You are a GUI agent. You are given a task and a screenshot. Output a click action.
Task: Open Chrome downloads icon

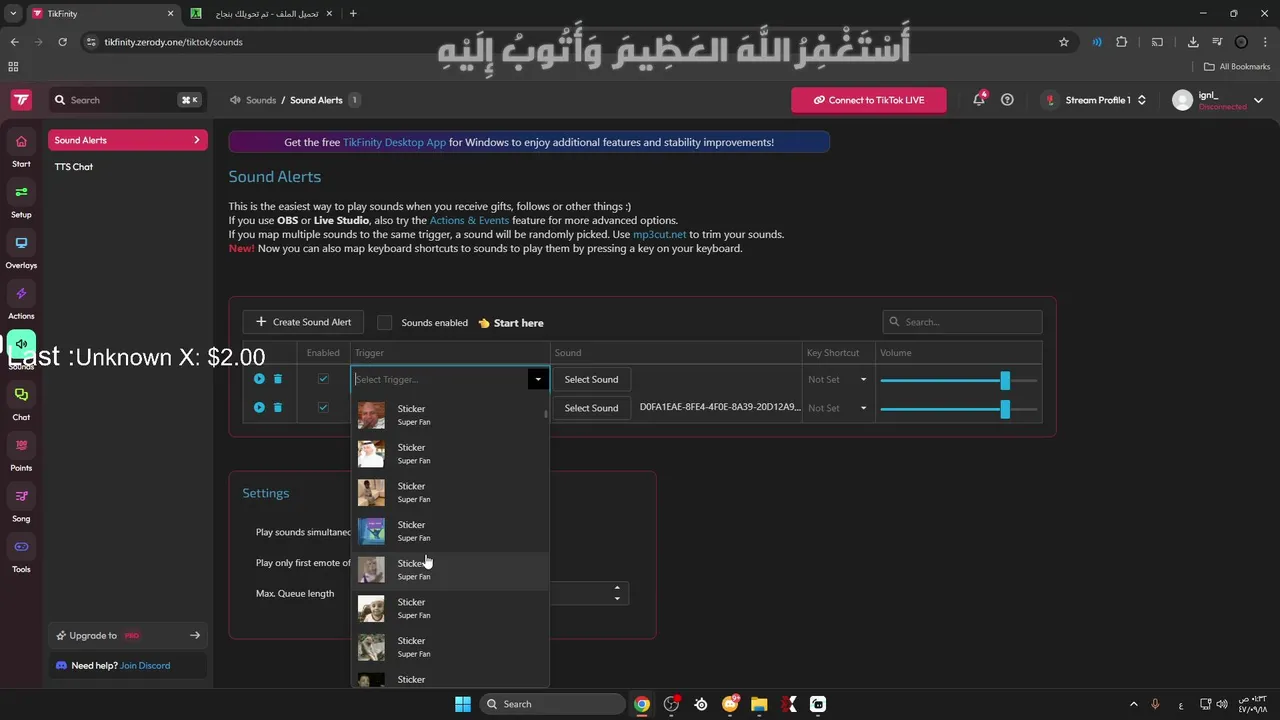point(1193,42)
